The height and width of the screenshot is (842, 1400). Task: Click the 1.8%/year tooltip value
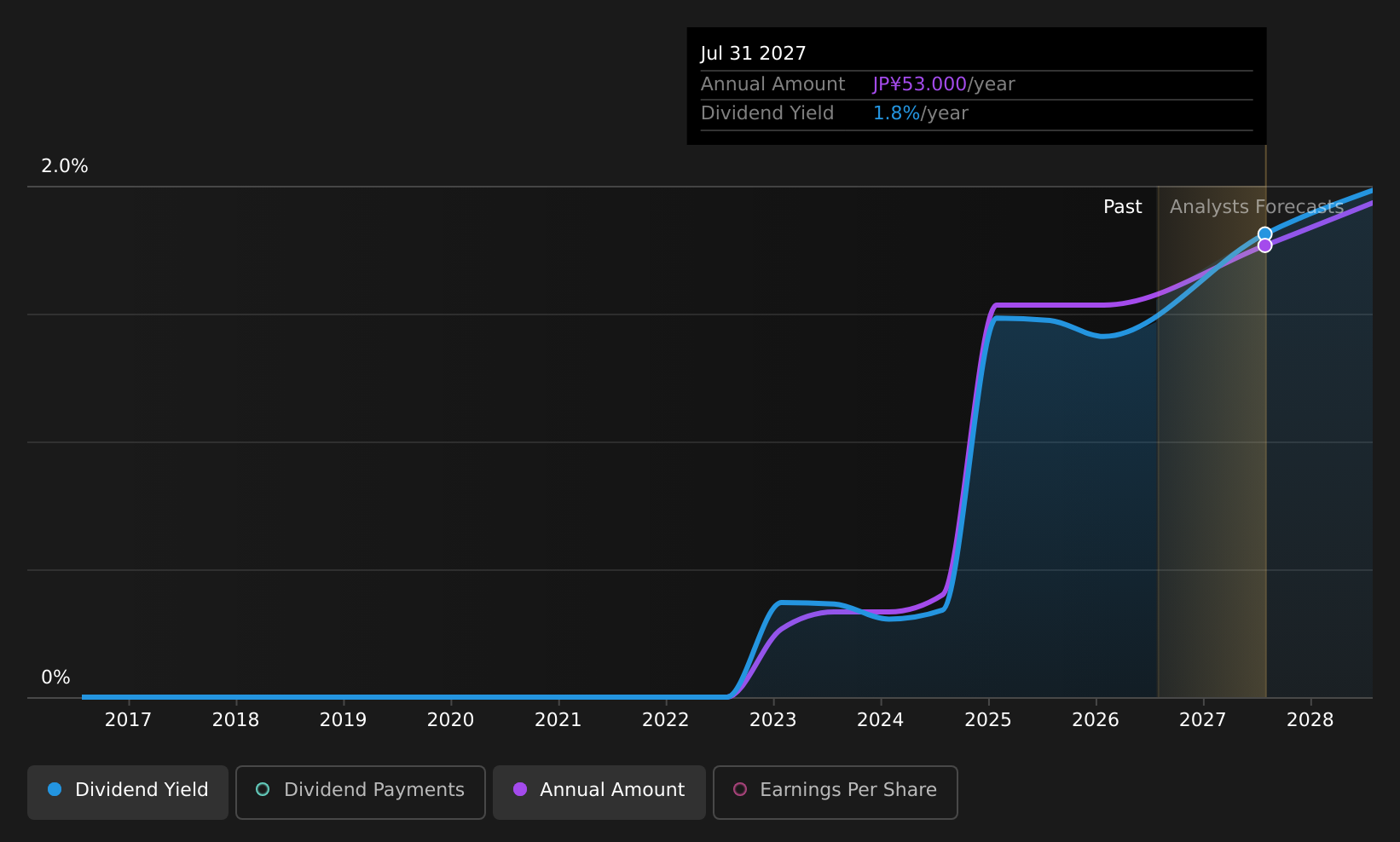[921, 113]
